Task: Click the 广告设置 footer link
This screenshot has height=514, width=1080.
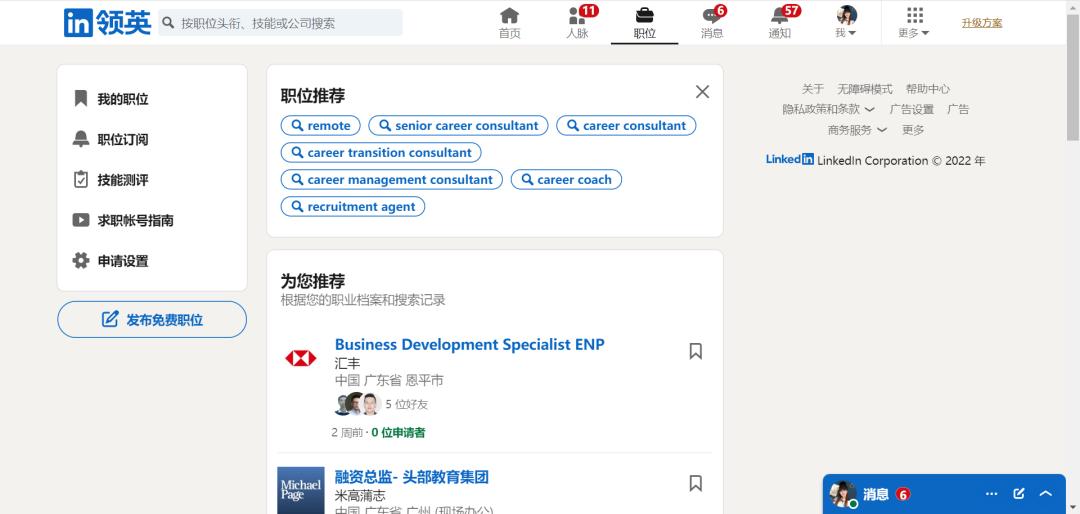Action: click(x=911, y=109)
